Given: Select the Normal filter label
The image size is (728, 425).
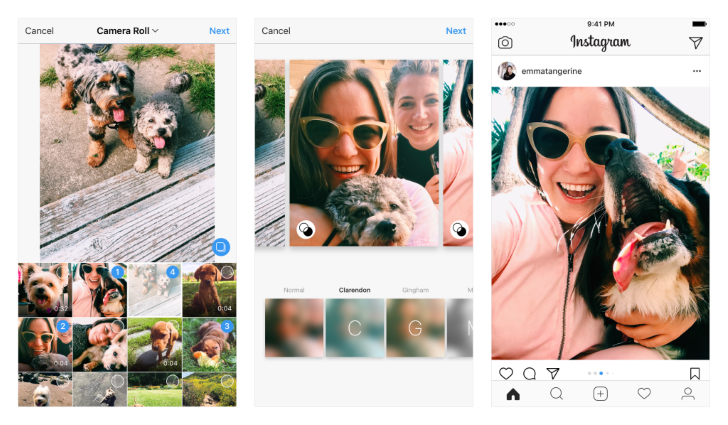Looking at the screenshot, I should click(x=294, y=290).
